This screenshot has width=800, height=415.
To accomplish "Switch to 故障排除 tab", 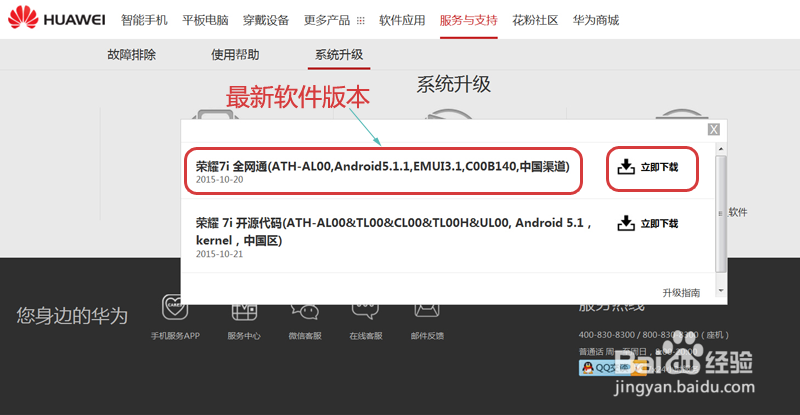I will 132,55.
